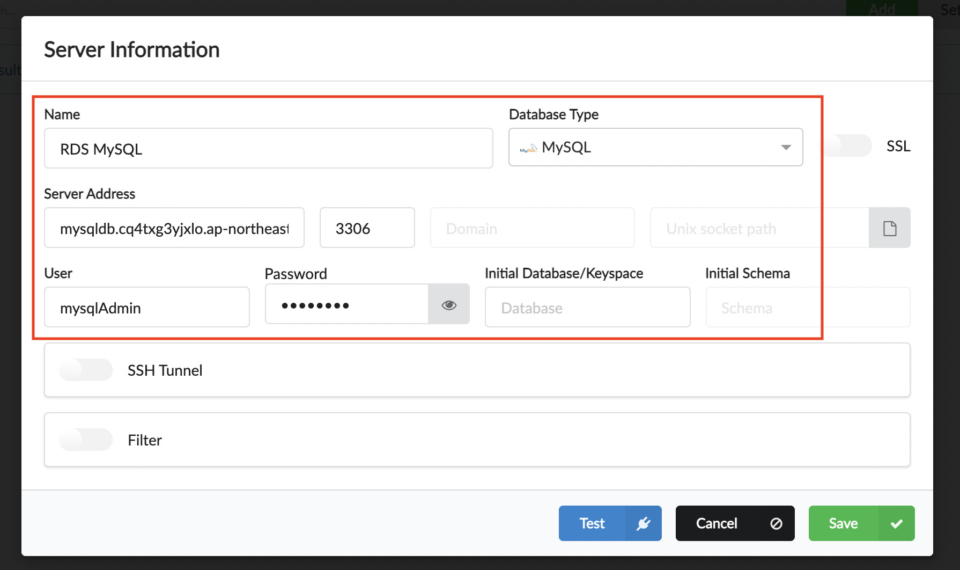The width and height of the screenshot is (960, 570).
Task: Focus the Password input field
Action: click(x=346, y=305)
